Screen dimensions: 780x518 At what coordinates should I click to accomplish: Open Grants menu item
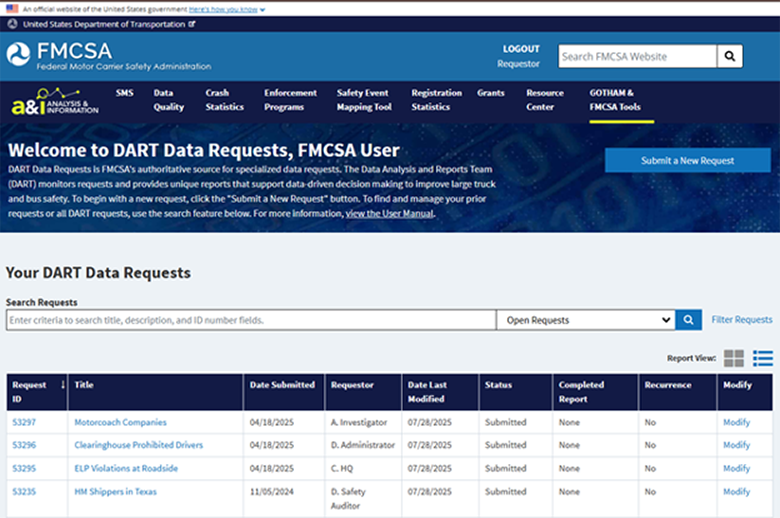[x=490, y=93]
